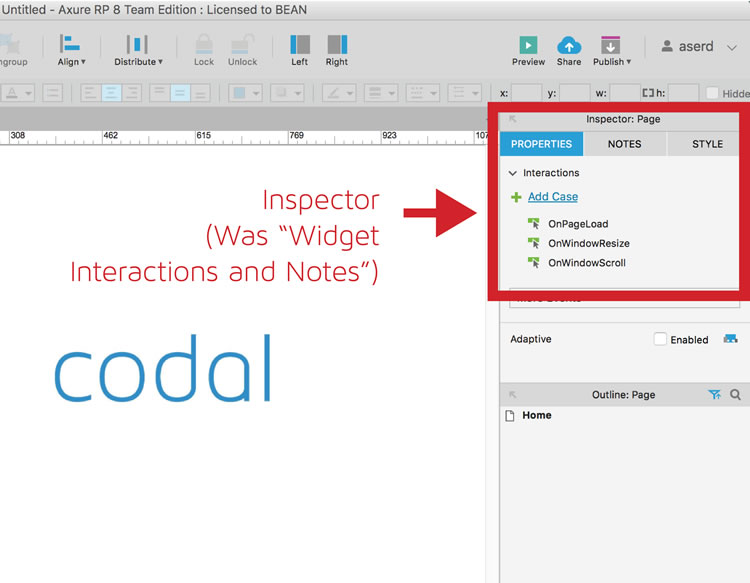Toggle the keep aspect ratio icon
The image size is (750, 583).
648,93
